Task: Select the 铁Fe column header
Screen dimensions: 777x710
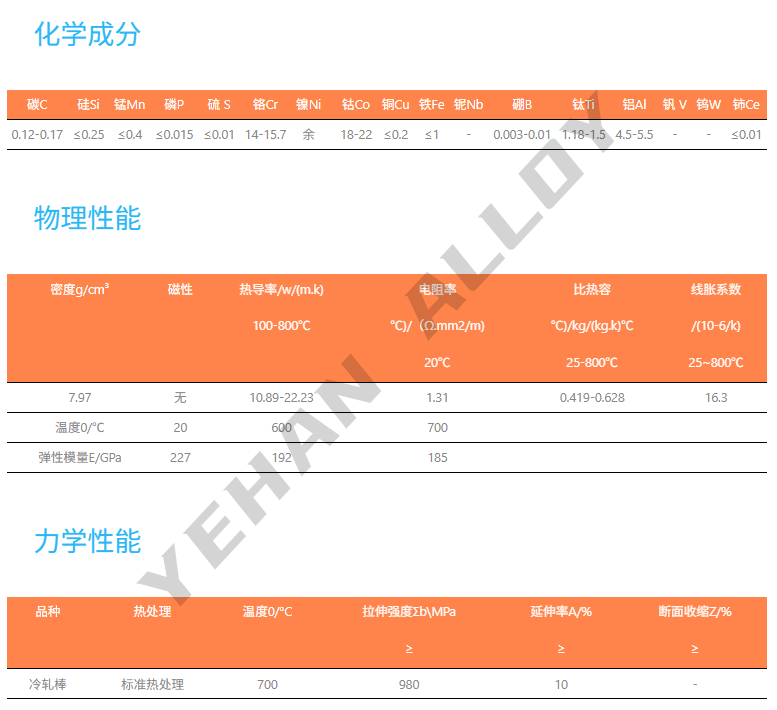Action: click(x=432, y=105)
